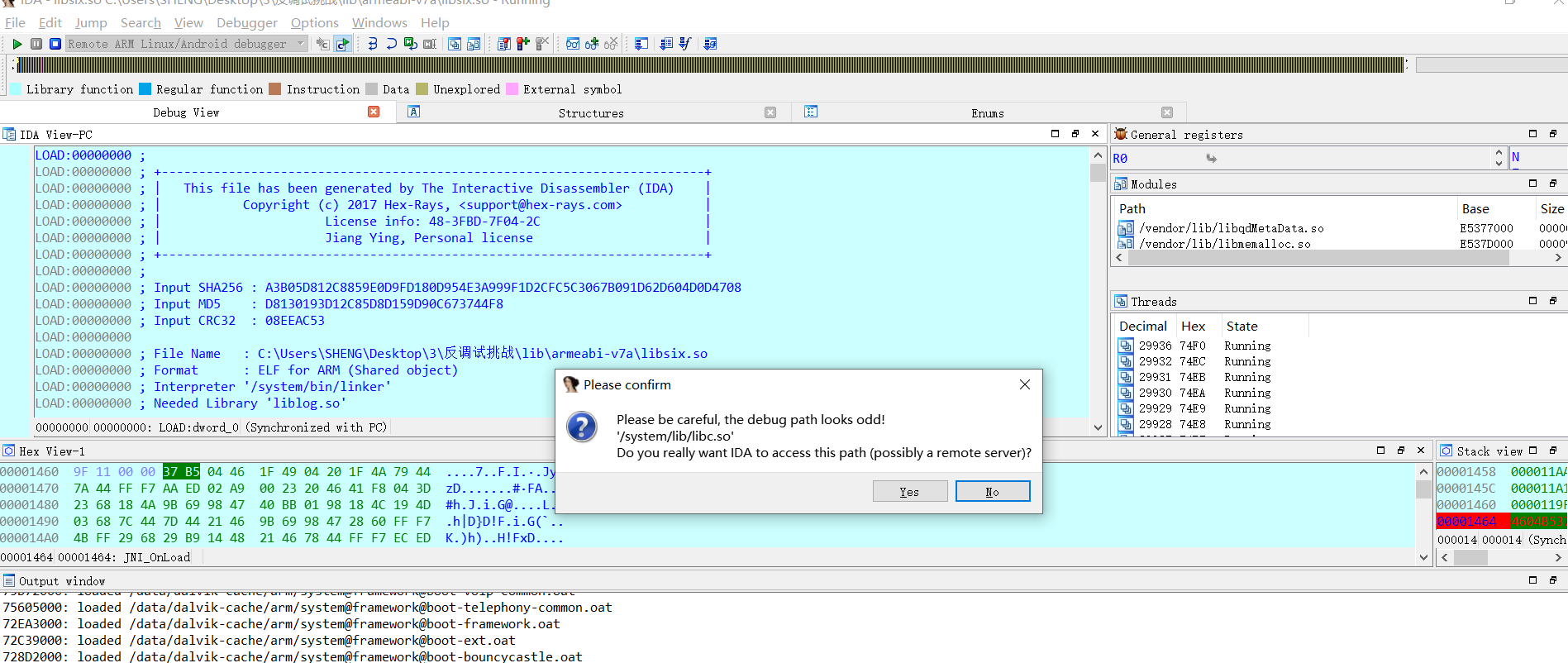This screenshot has height=663, width=1568.
Task: Open the Remote ARM Linux/Android debugger dropdown
Action: click(187, 44)
